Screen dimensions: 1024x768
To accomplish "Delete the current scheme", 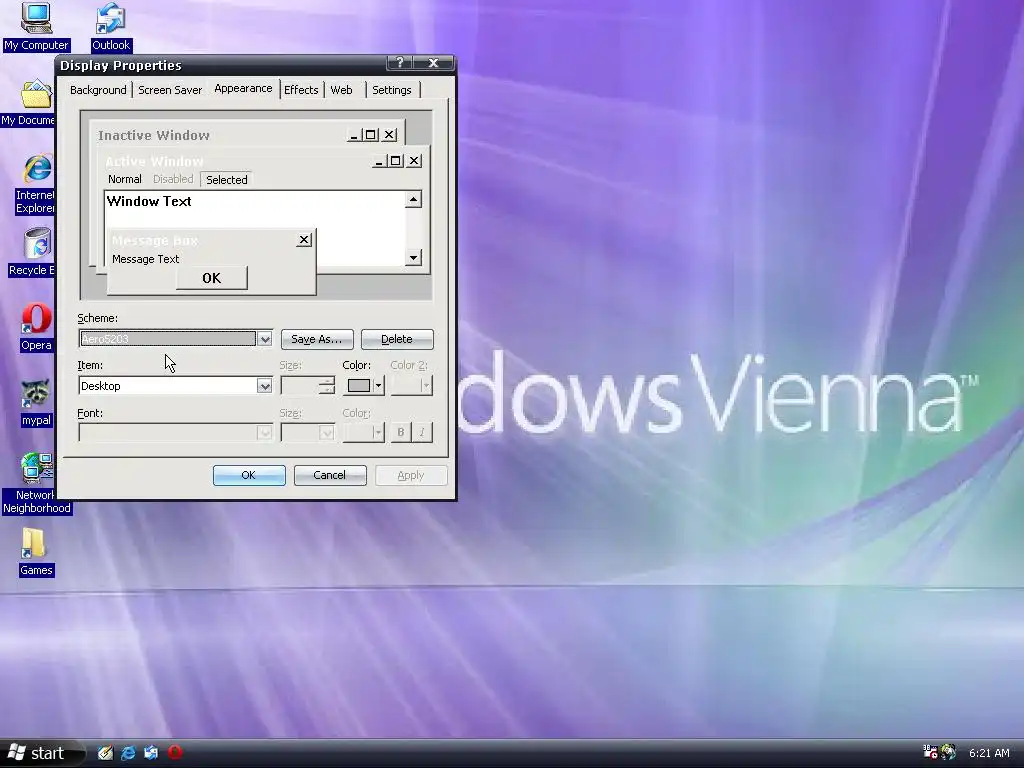I will (396, 340).
